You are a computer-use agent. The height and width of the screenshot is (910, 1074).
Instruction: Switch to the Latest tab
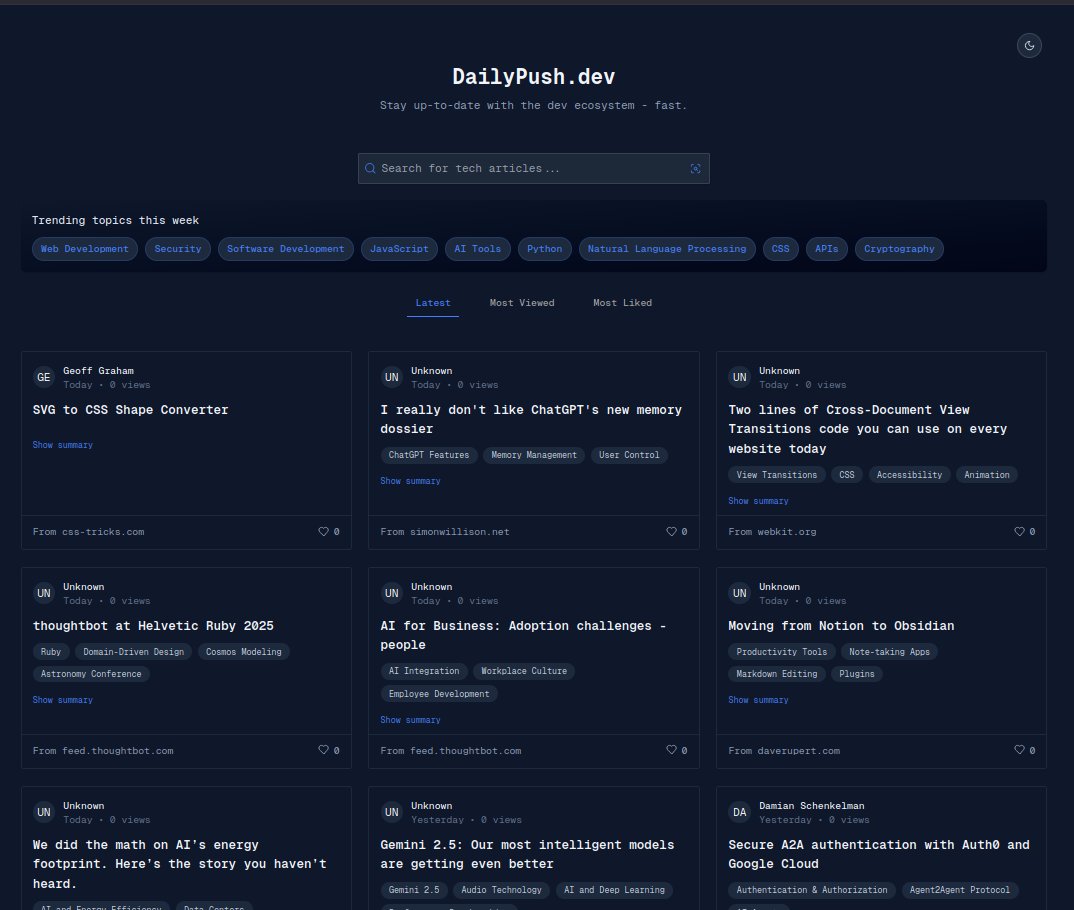[x=433, y=303]
